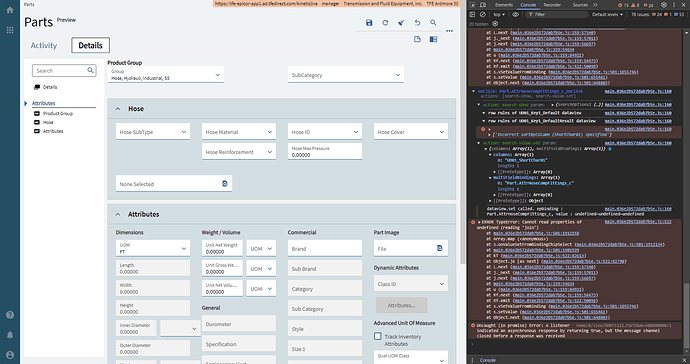Open the Elements tab in DevTools
690x364 pixels.
504,5
